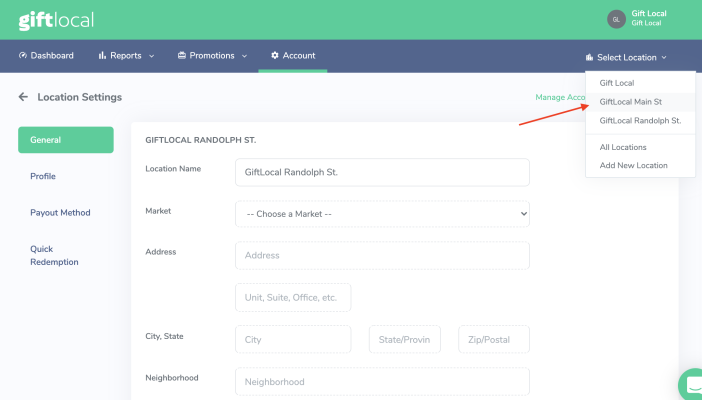Click the Dashboard gauge icon

[23, 56]
